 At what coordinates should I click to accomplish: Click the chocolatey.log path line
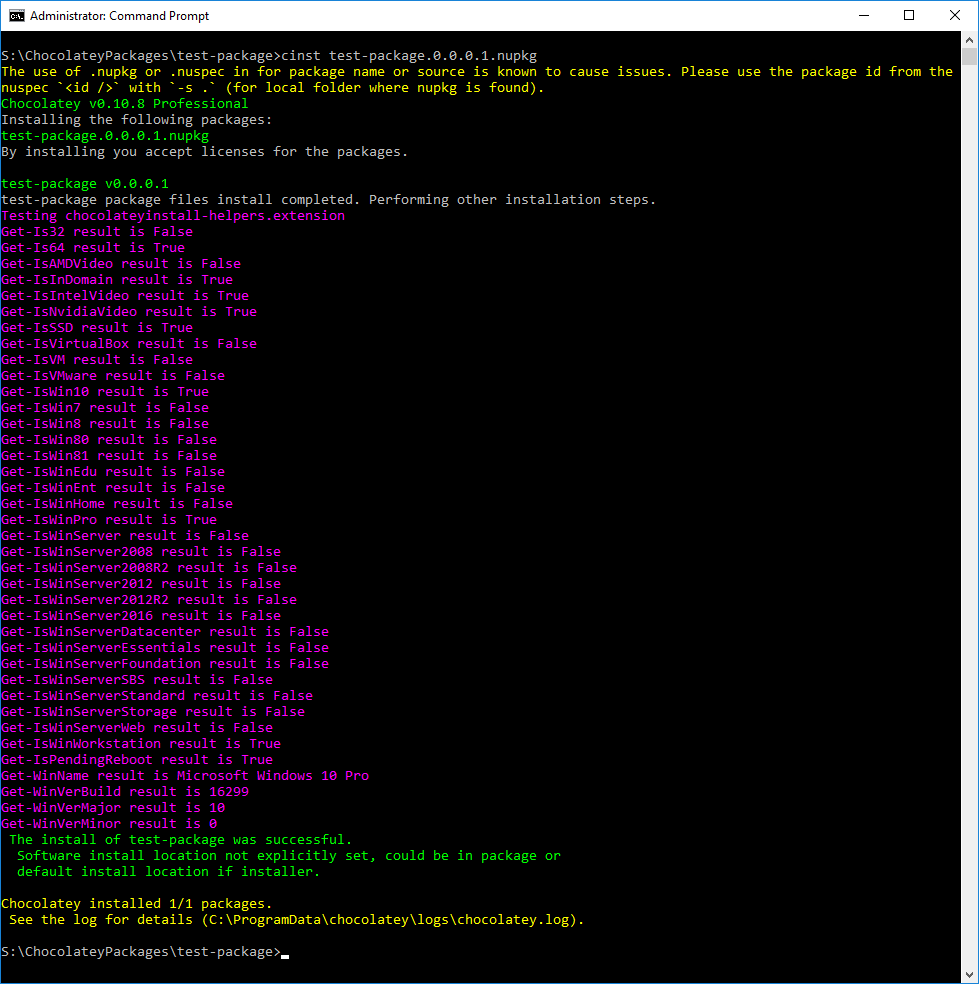297,920
